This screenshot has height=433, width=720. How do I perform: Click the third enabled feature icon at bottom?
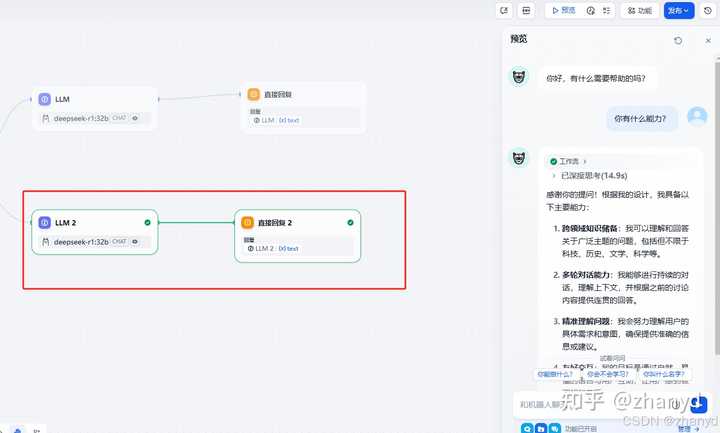tap(555, 429)
